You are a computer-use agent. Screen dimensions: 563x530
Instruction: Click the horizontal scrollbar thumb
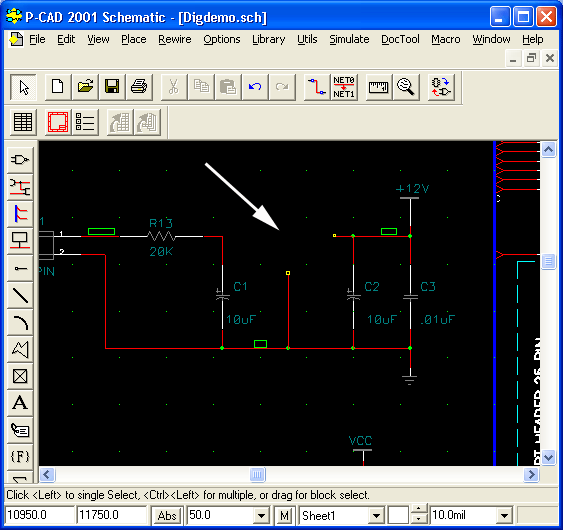[x=257, y=474]
